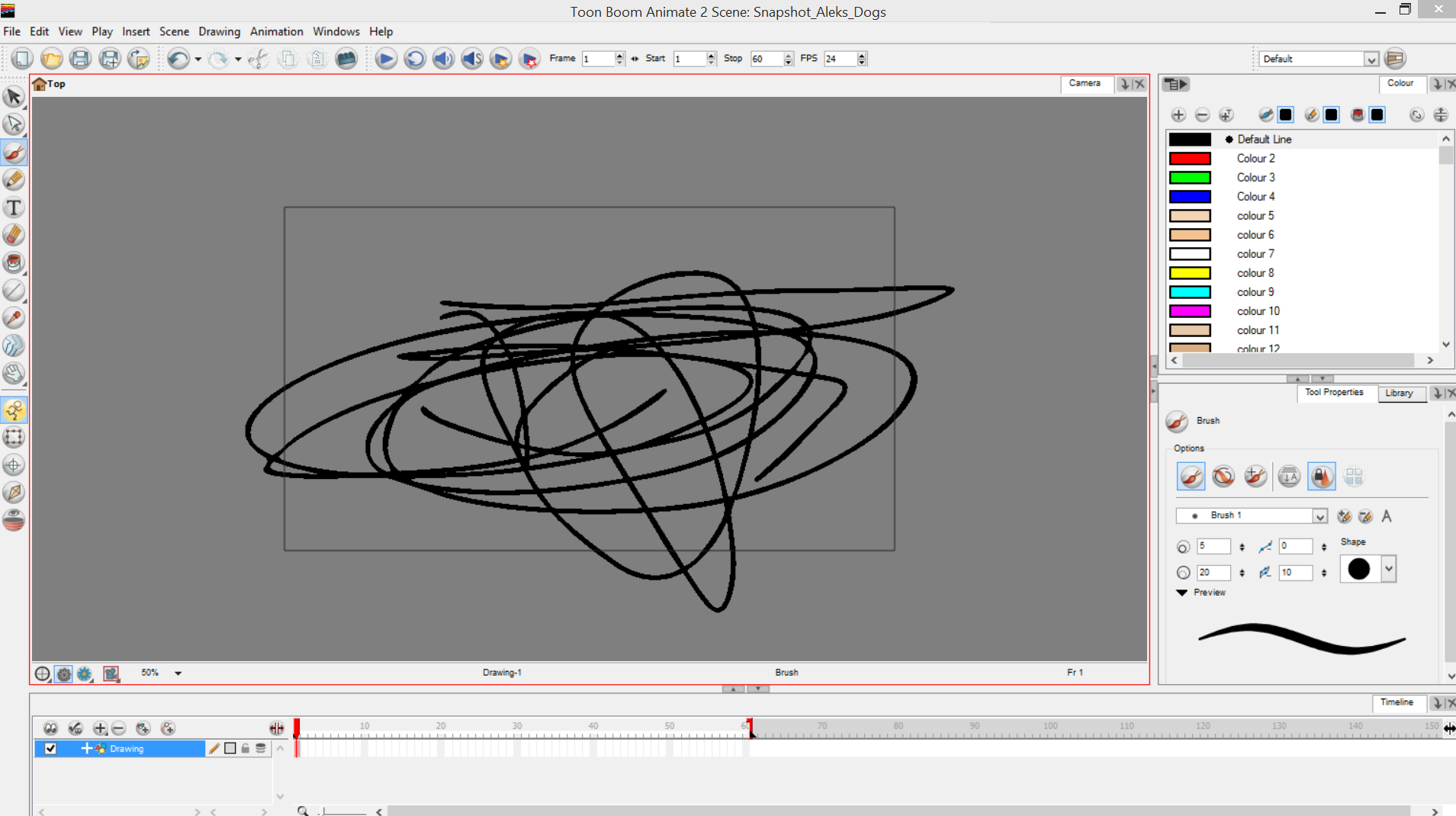The image size is (1456, 816).
Task: Open the Brush 1 preset dropdown
Action: 1319,516
